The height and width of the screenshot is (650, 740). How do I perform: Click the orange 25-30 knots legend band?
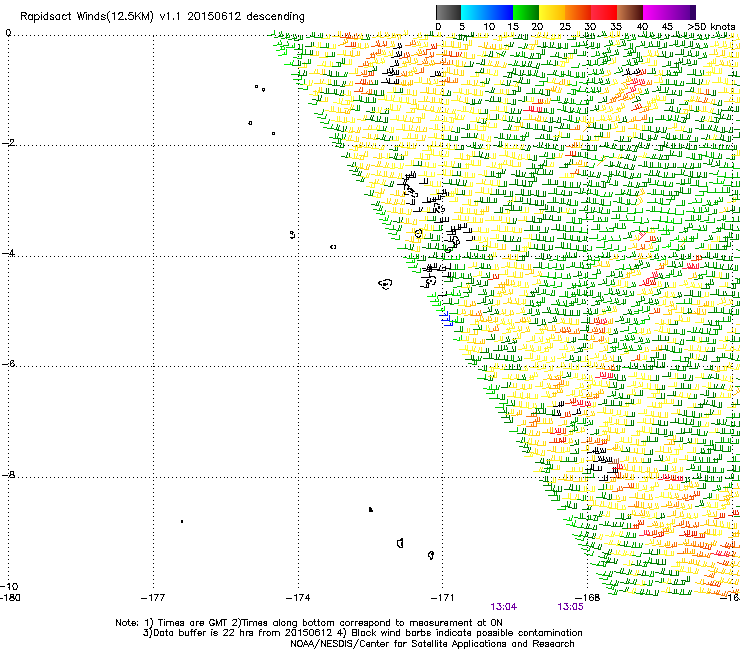[x=578, y=12]
